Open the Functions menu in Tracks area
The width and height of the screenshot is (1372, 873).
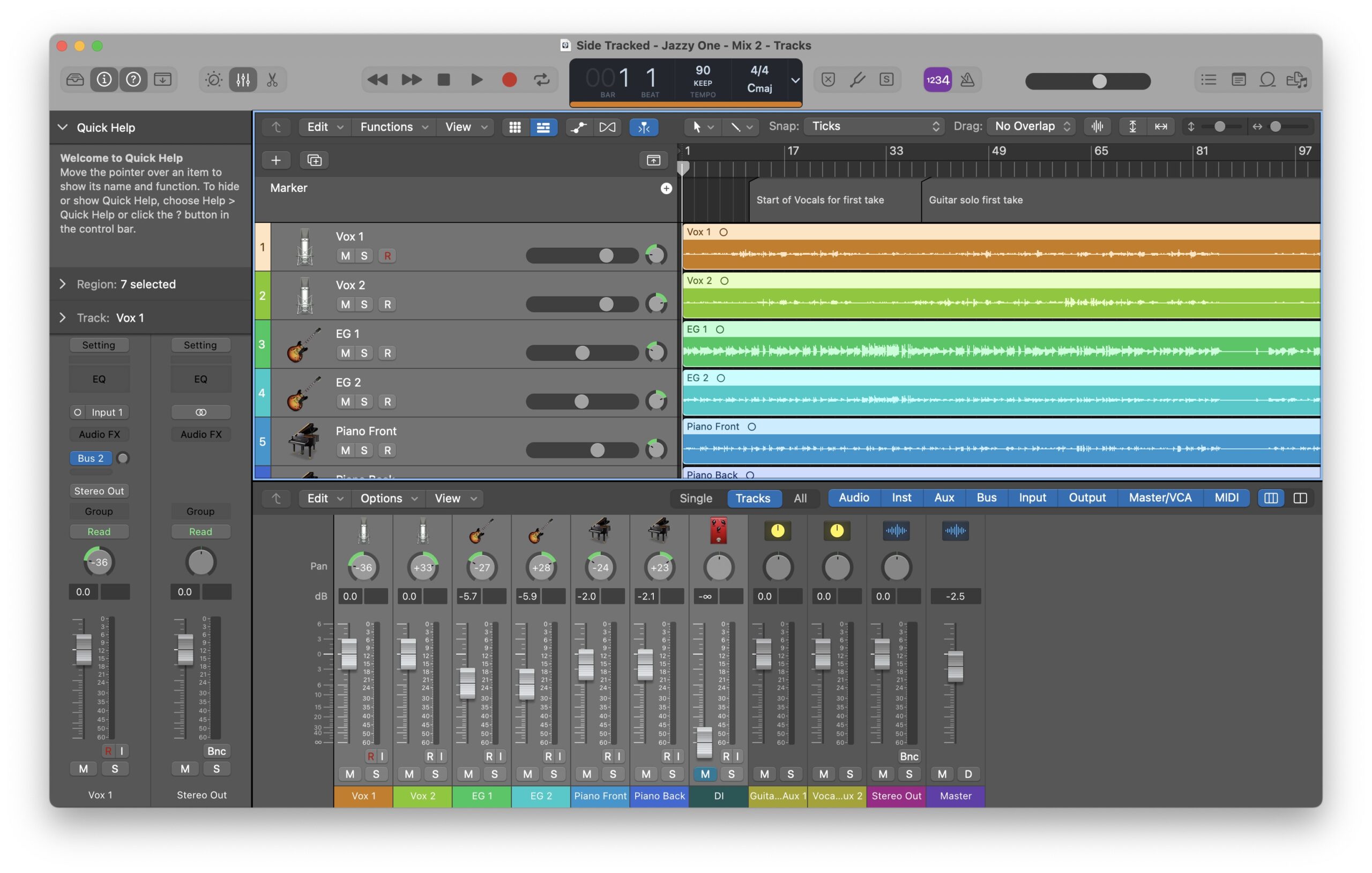393,127
